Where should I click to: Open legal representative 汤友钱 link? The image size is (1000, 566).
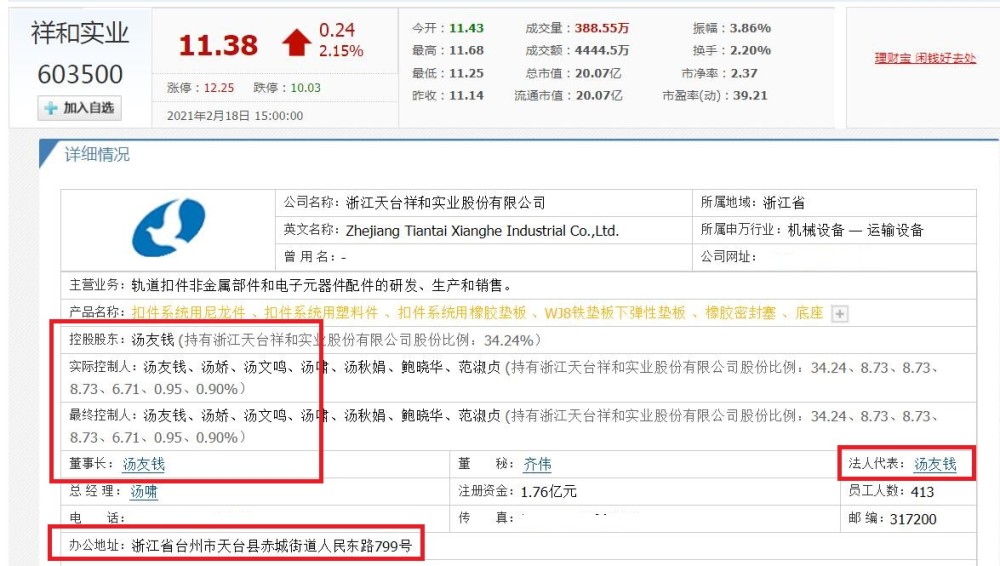[x=935, y=464]
